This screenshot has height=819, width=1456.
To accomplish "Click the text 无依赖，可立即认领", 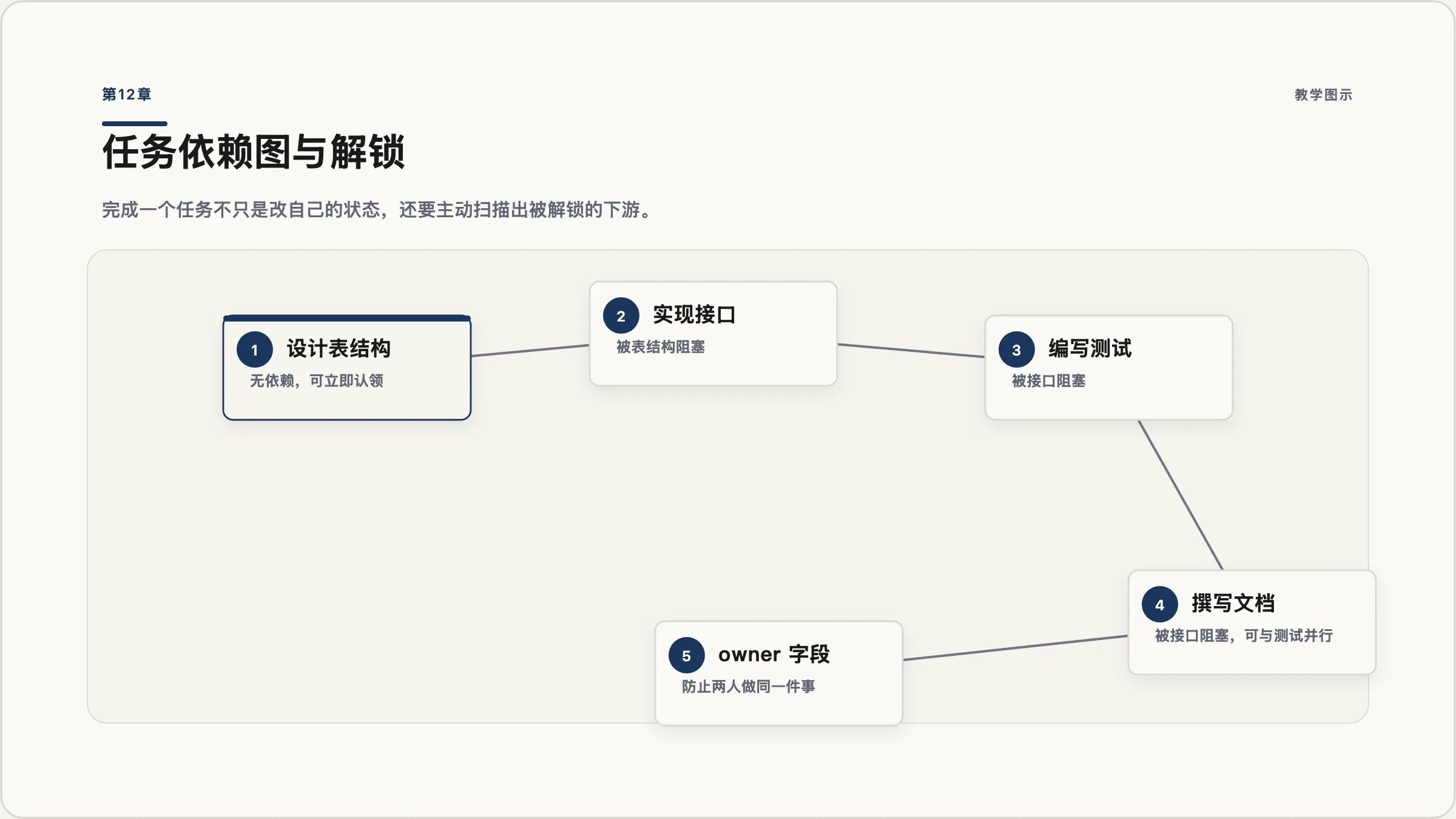I will point(317,381).
